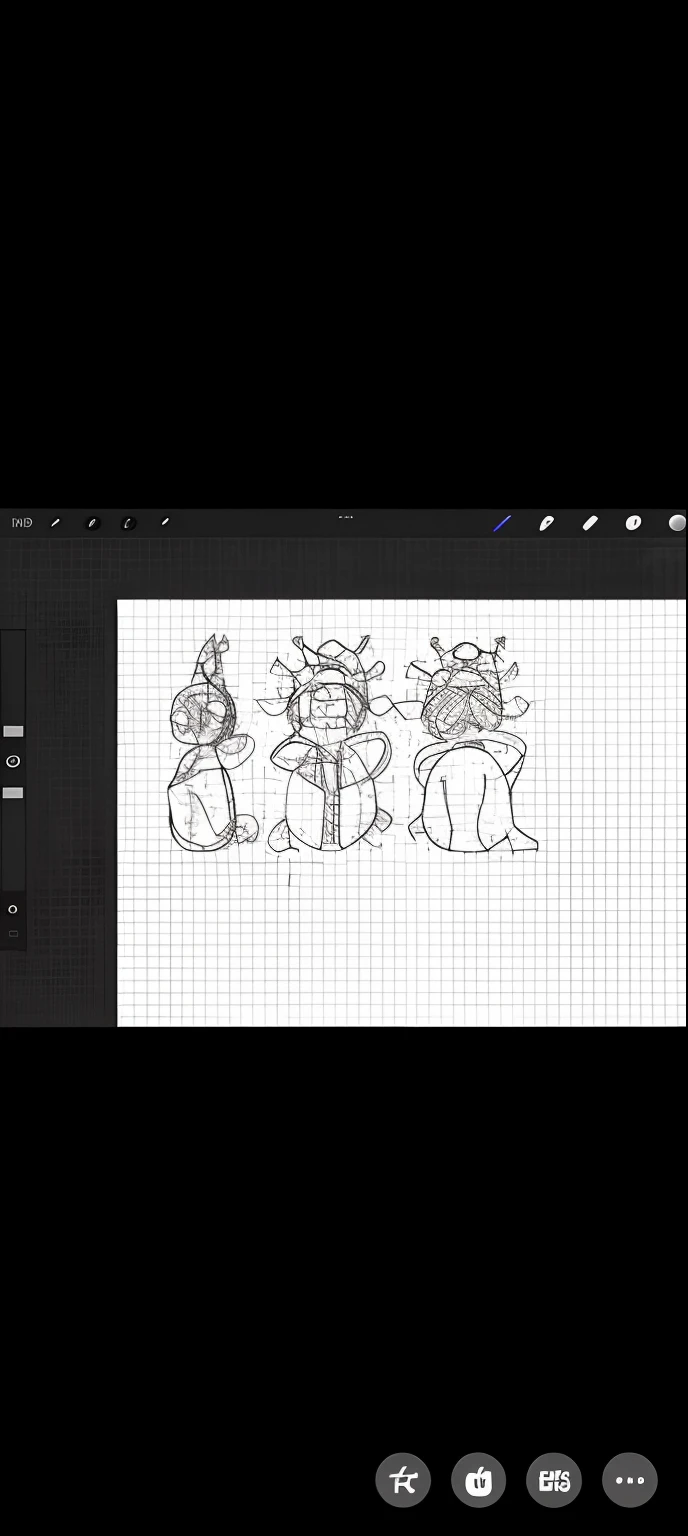This screenshot has height=1536, width=688.
Task: Open the Adjustments magic wand icon
Action: (92, 523)
